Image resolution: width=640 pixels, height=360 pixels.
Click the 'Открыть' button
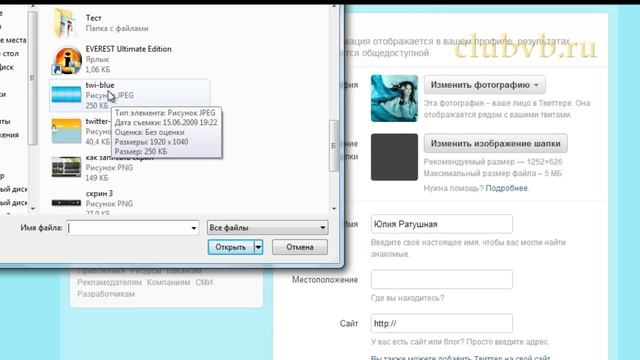(231, 247)
